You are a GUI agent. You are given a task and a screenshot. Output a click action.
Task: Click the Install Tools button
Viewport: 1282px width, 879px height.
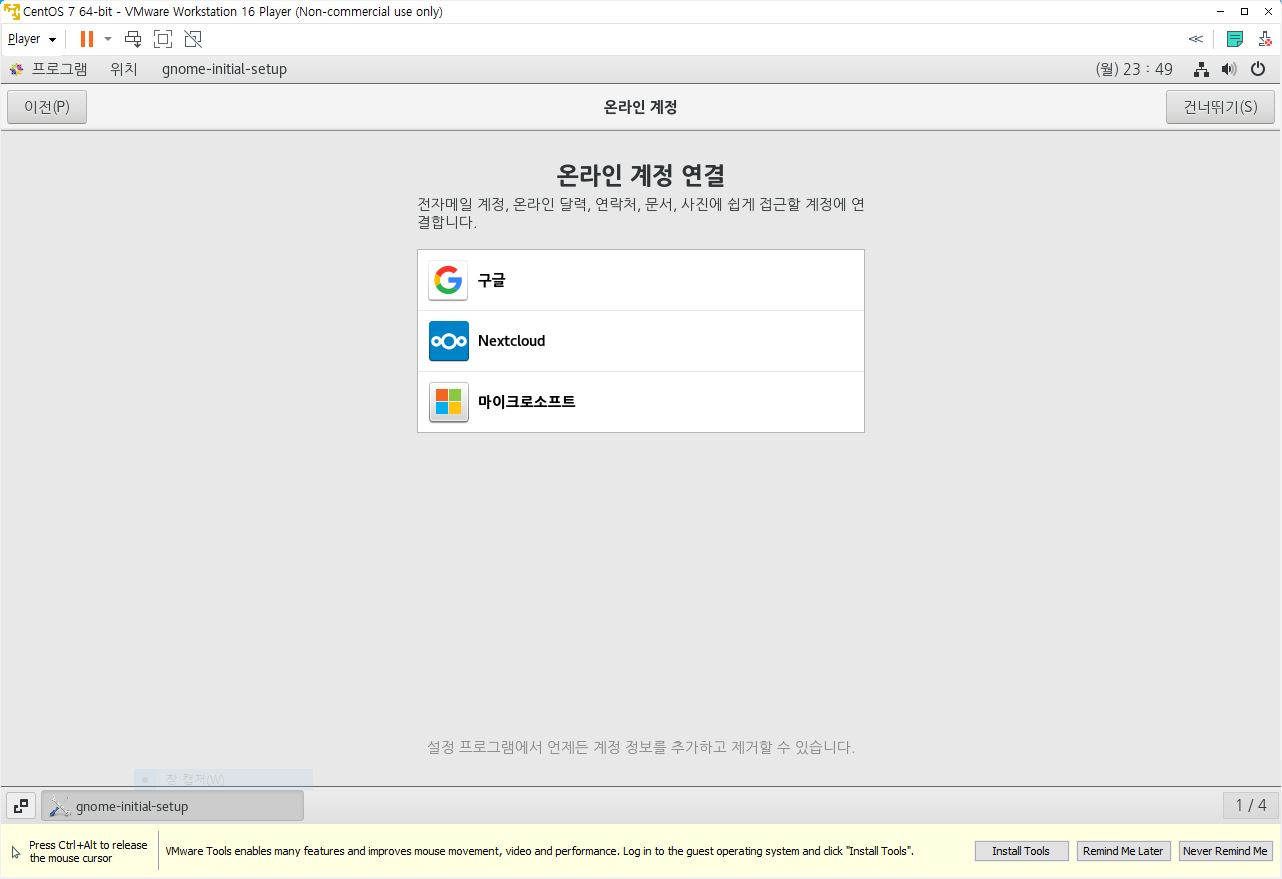[1021, 851]
